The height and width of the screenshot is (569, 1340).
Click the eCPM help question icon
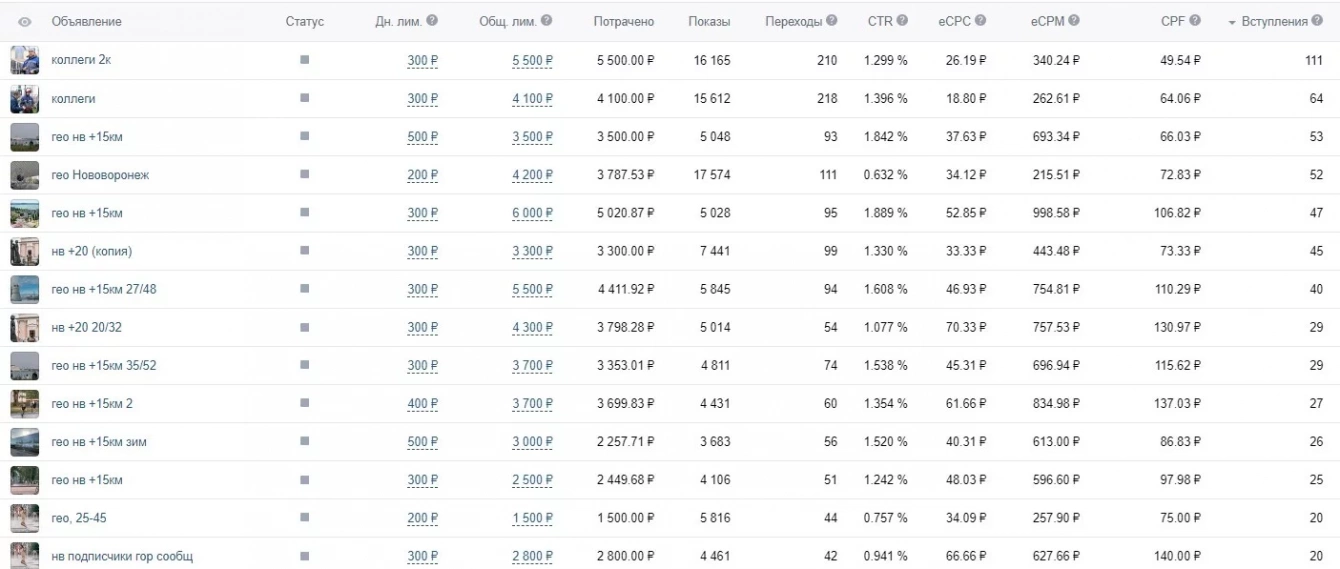click(1075, 21)
